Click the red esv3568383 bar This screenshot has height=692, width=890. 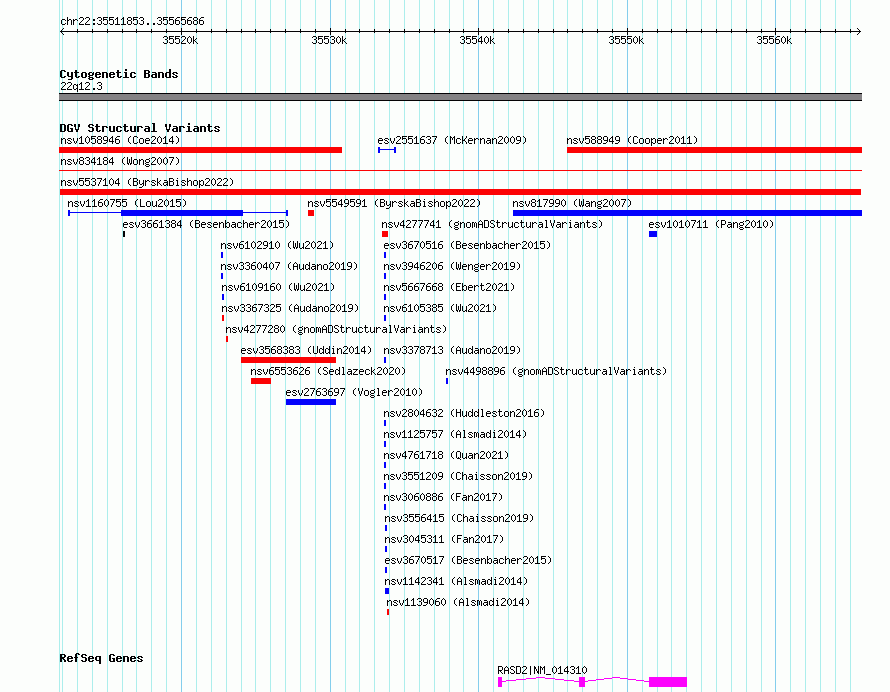tap(288, 360)
